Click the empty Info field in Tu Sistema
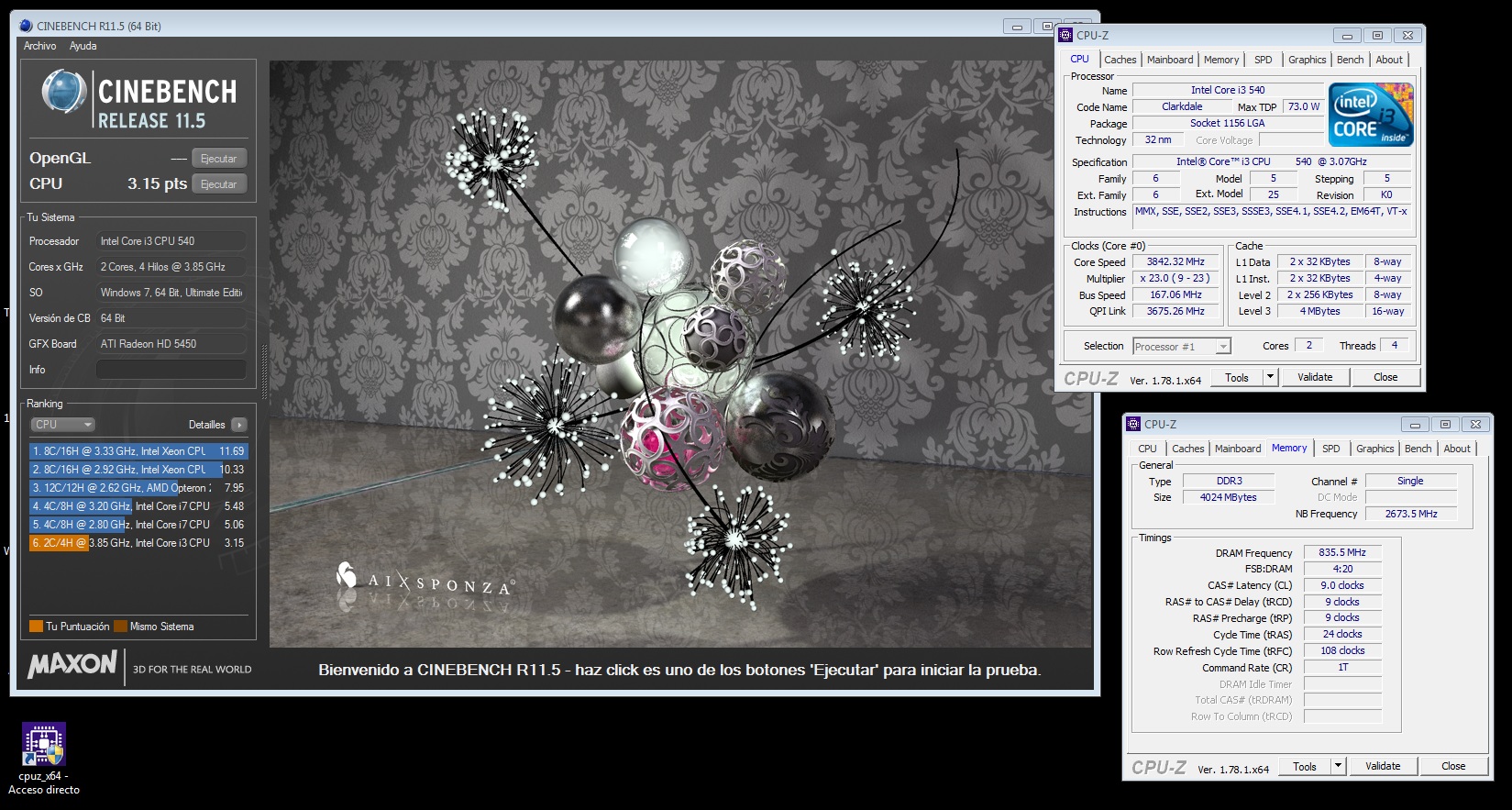The width and height of the screenshot is (1512, 810). (x=171, y=370)
